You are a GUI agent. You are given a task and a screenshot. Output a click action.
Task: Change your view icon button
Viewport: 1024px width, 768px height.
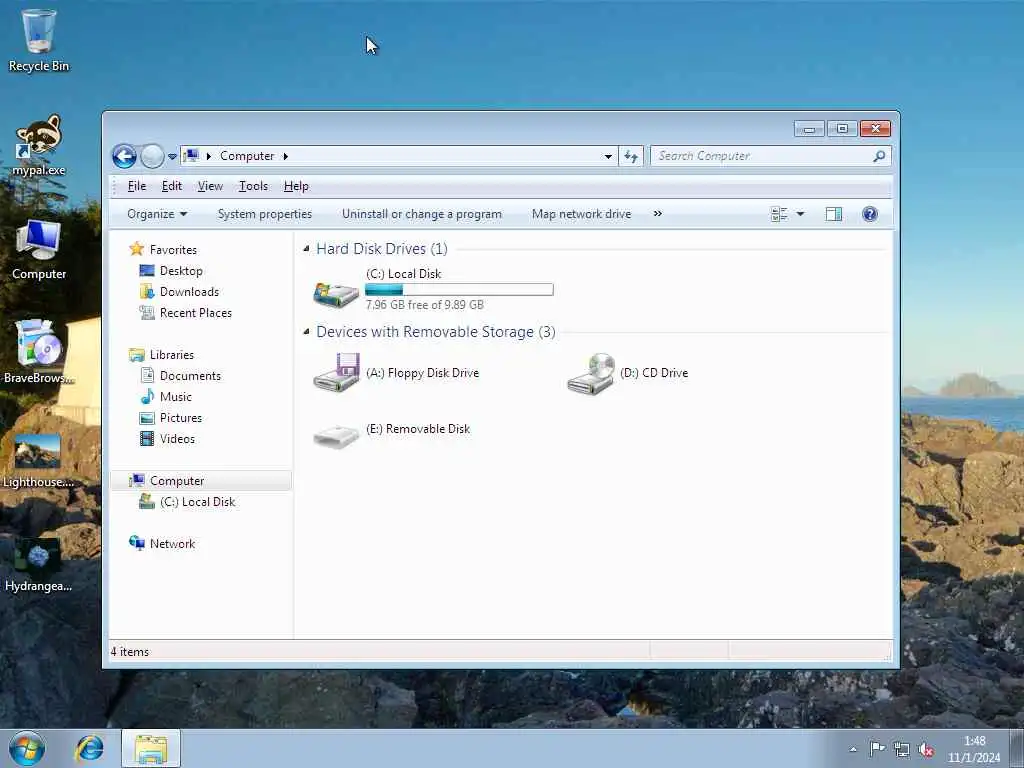778,214
